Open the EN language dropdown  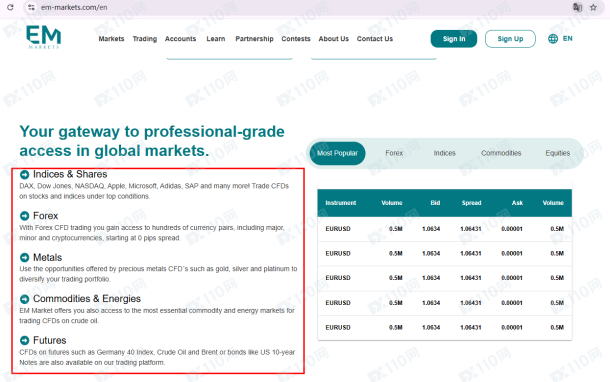pos(568,39)
